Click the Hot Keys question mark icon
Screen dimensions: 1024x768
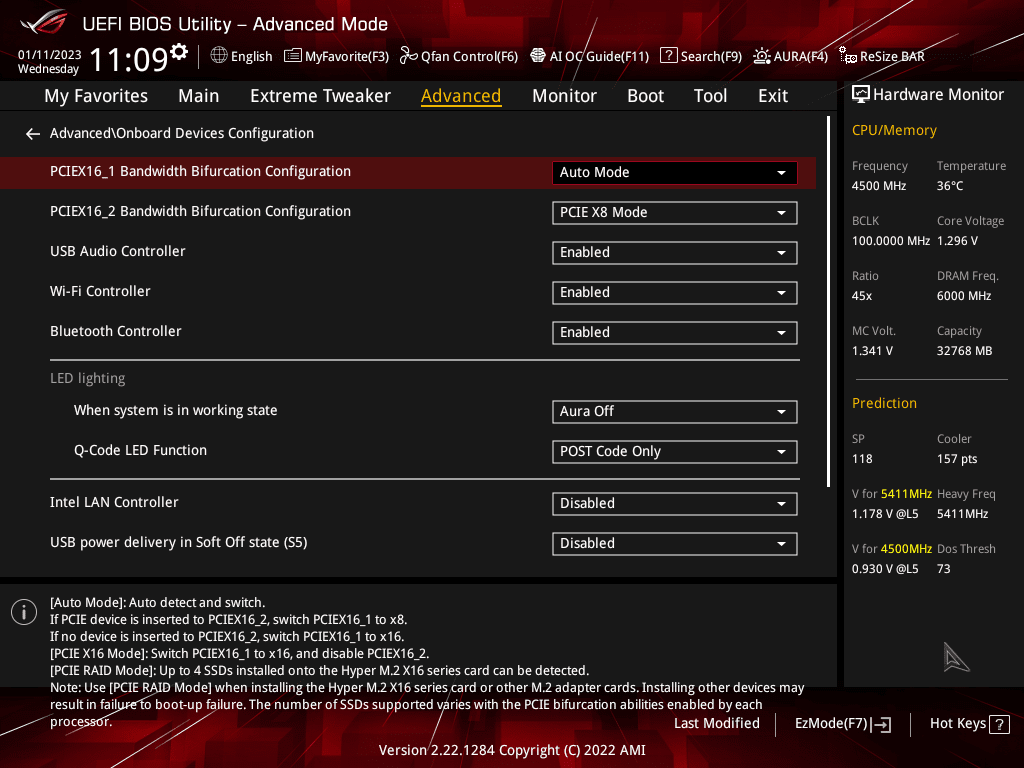pos(999,724)
